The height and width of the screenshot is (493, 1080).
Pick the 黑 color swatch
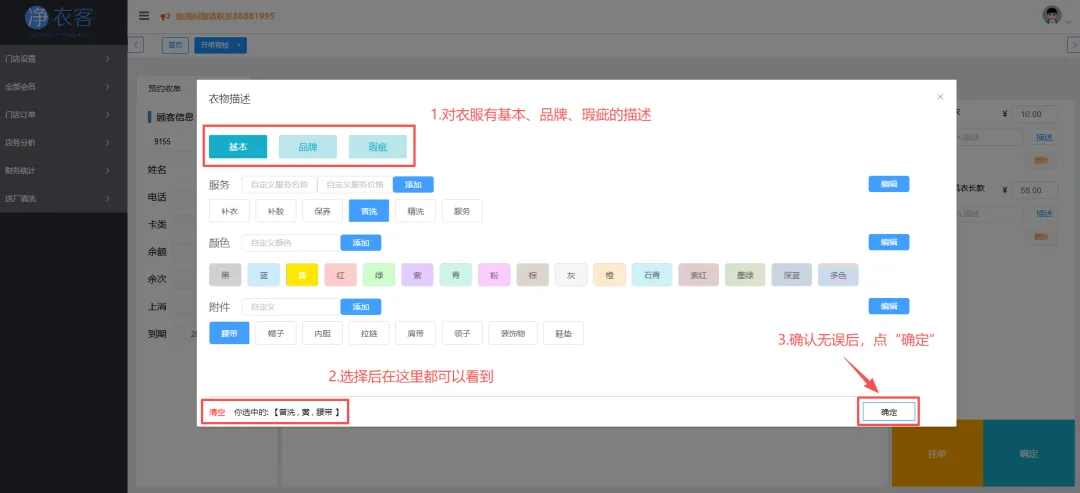pyautogui.click(x=225, y=275)
